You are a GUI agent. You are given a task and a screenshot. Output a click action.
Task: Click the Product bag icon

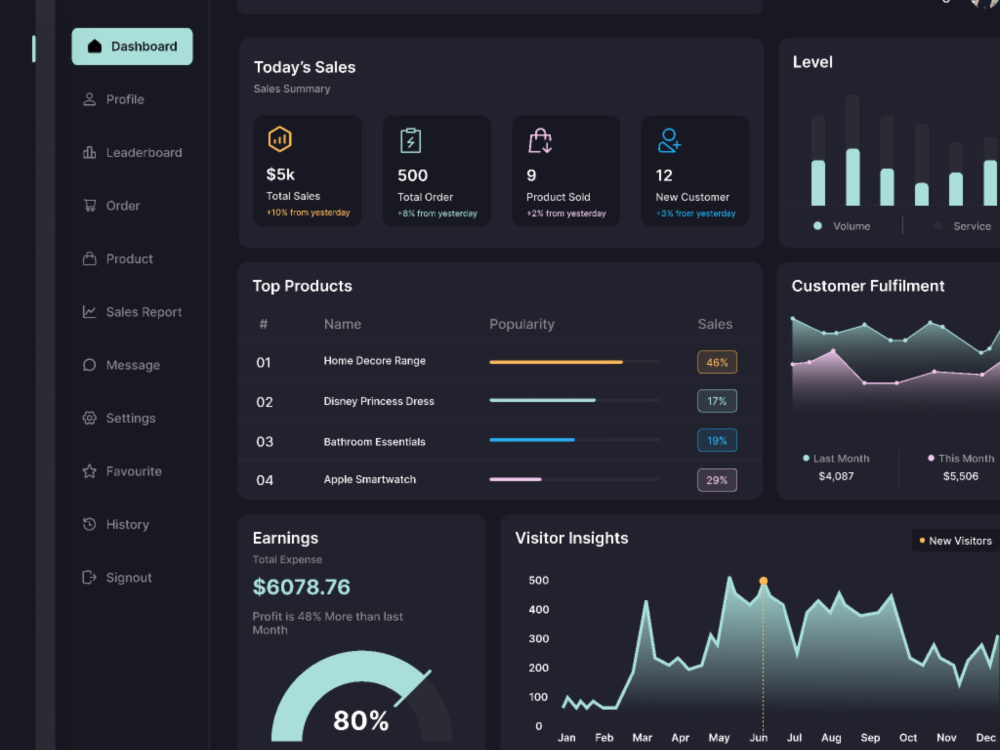pyautogui.click(x=89, y=258)
